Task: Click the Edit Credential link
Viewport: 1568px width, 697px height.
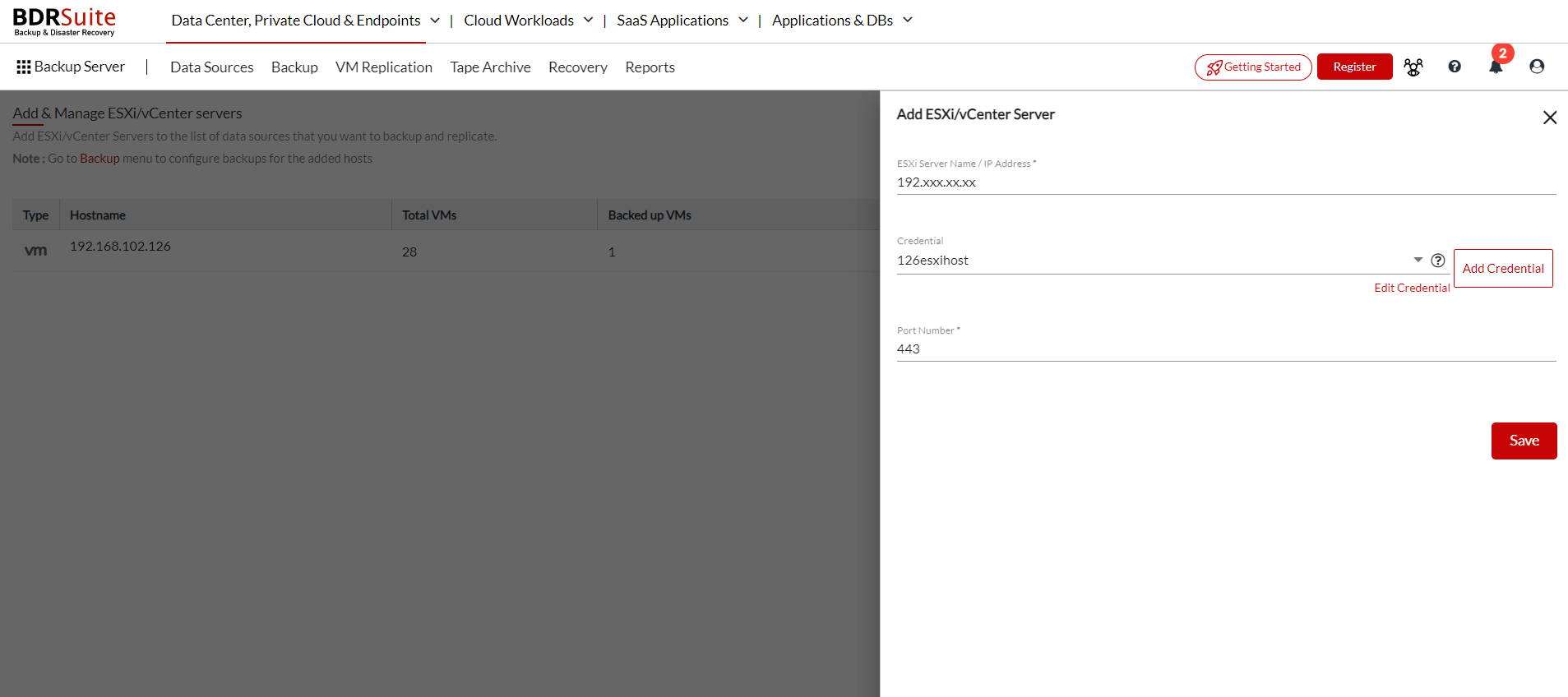Action: pos(1412,288)
